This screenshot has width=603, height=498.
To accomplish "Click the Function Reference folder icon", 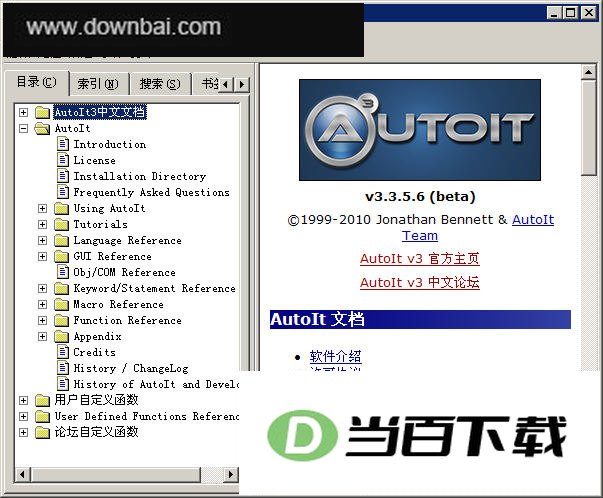I will coord(62,320).
